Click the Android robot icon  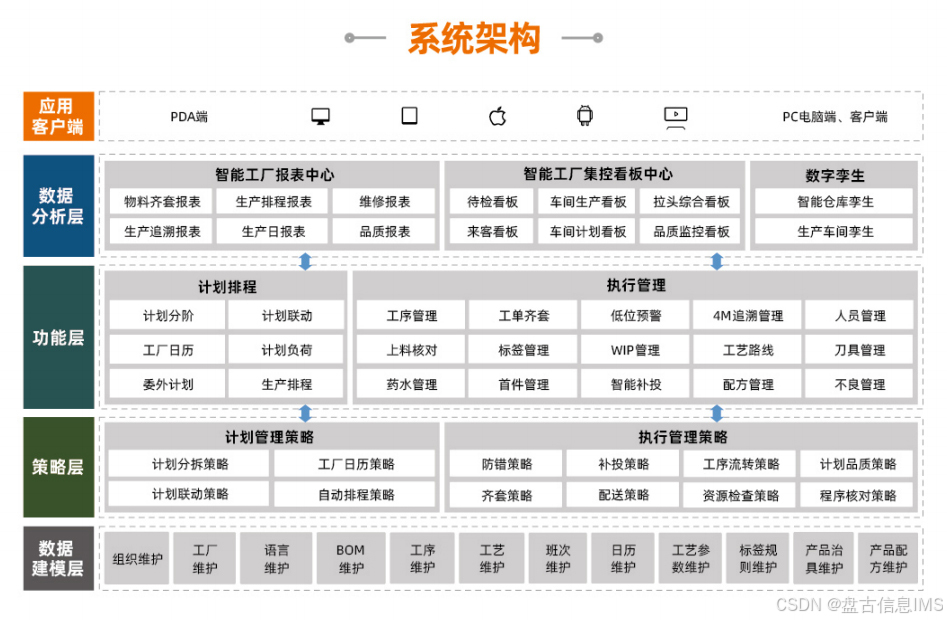click(584, 115)
